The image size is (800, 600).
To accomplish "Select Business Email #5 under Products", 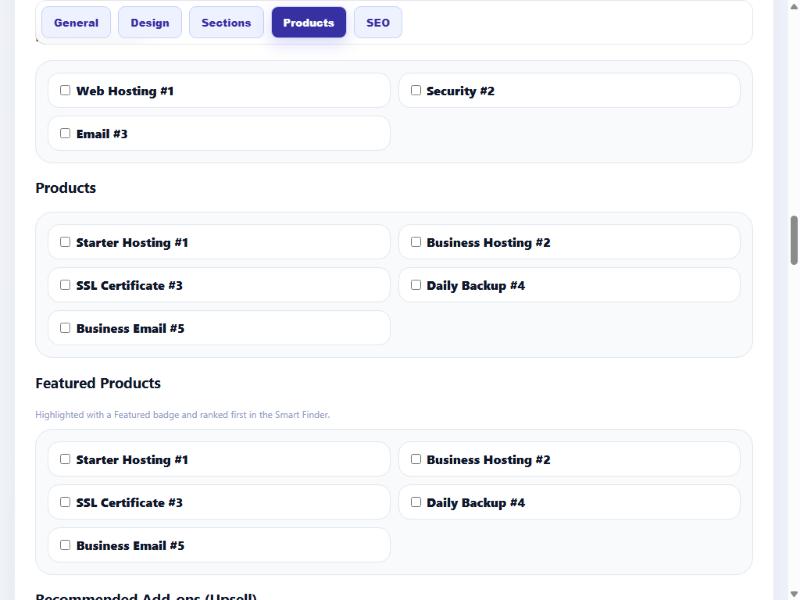I will click(x=65, y=328).
